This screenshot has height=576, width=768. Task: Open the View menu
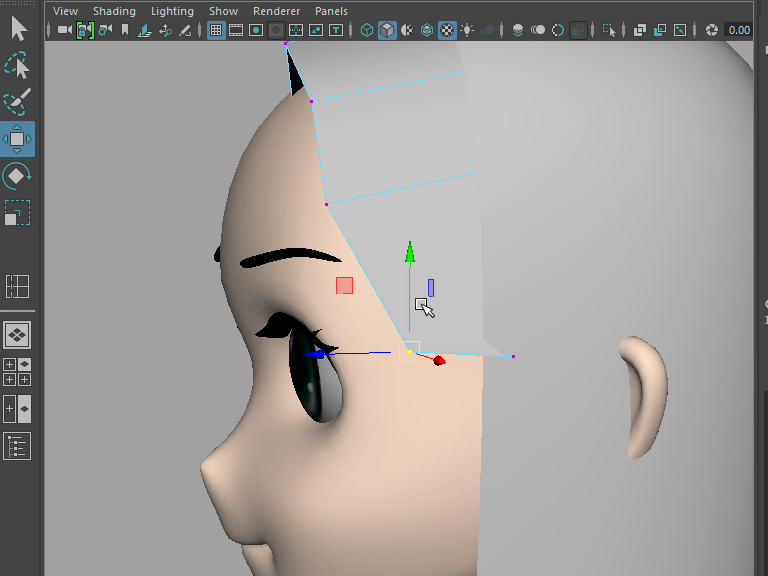click(65, 11)
